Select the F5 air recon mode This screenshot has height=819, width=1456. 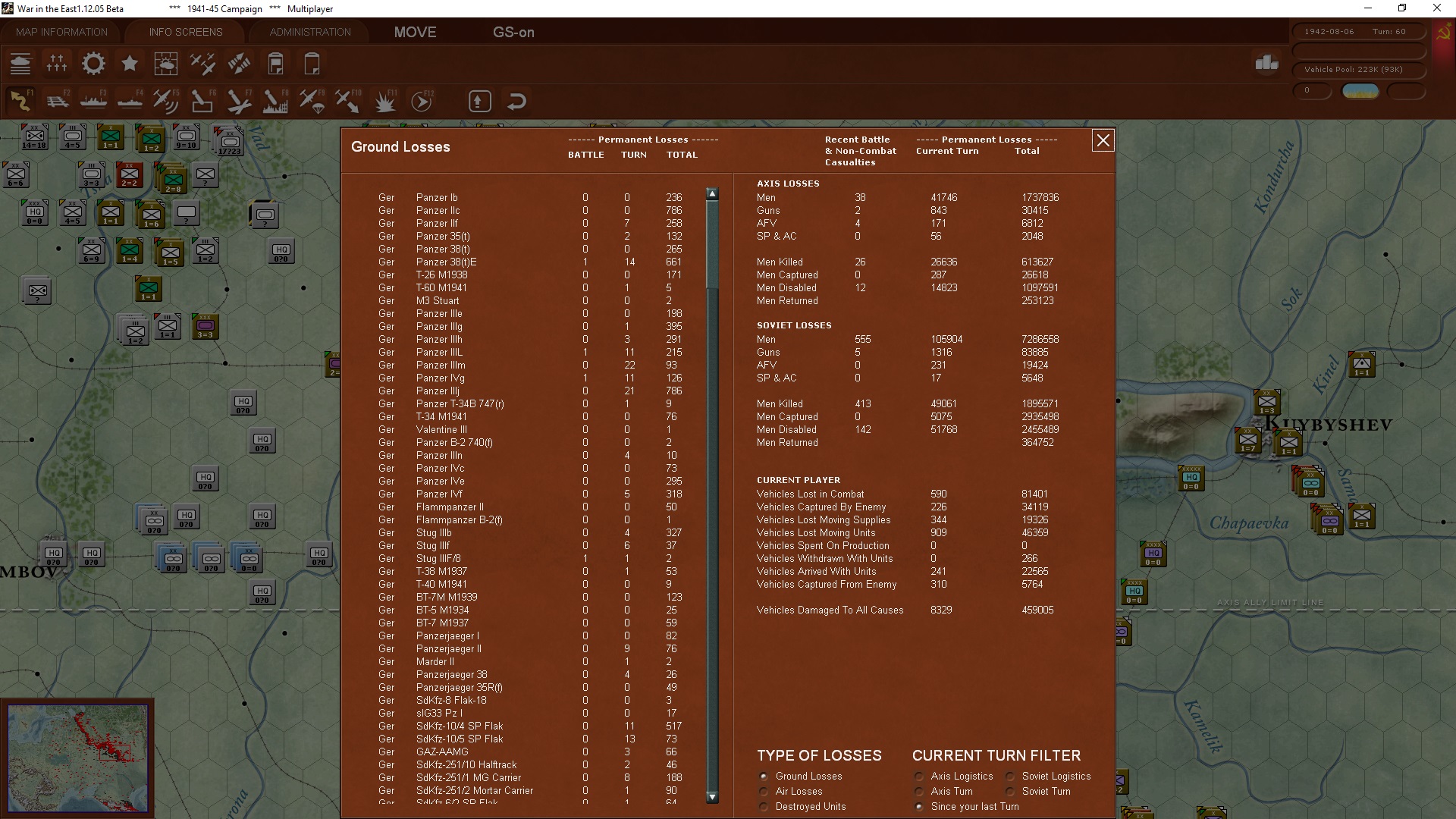click(x=166, y=101)
